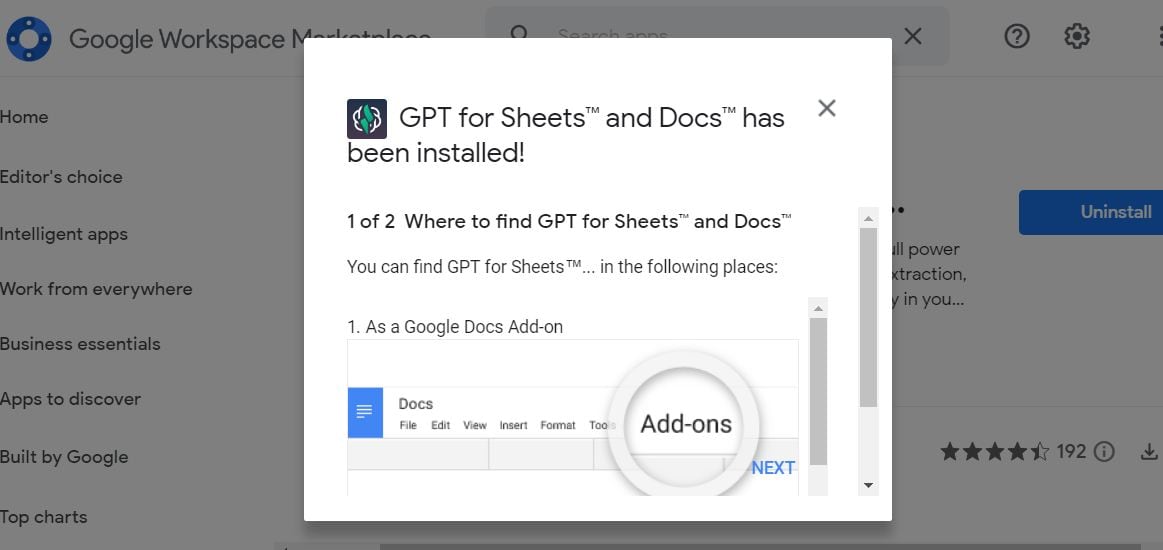Click '1. As a Google Docs Add-on' text
This screenshot has width=1163, height=550.
point(455,327)
